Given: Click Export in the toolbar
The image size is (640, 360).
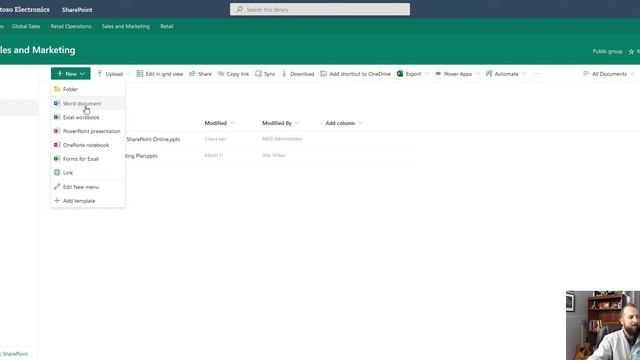Looking at the screenshot, I should [x=413, y=74].
